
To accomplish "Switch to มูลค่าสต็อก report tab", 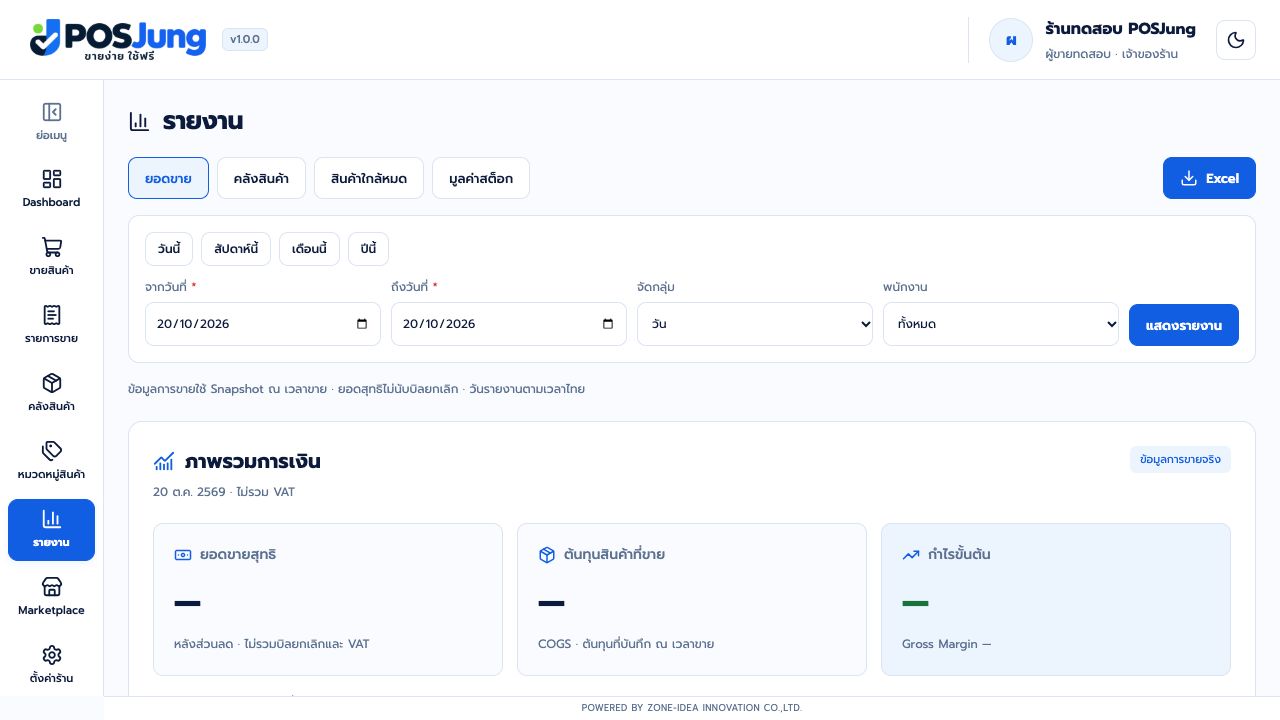I will 481,178.
